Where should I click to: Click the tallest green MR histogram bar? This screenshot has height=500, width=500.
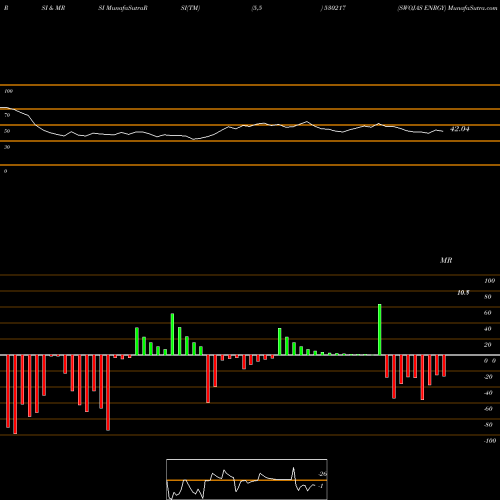[x=379, y=329]
